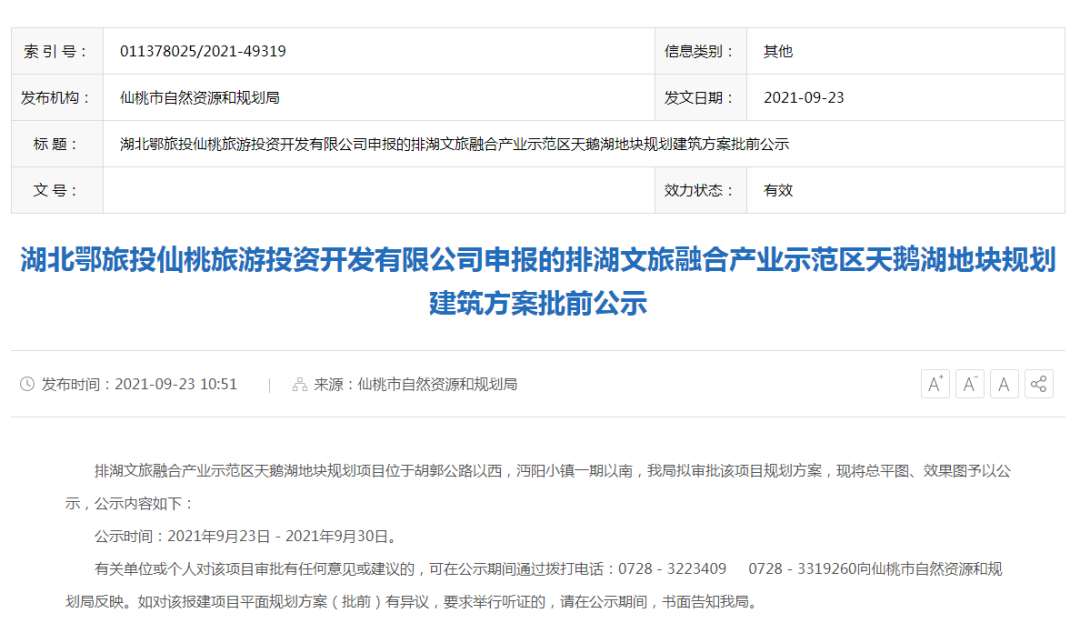Click the empty 文号 value cell
The height and width of the screenshot is (623, 1080).
378,190
